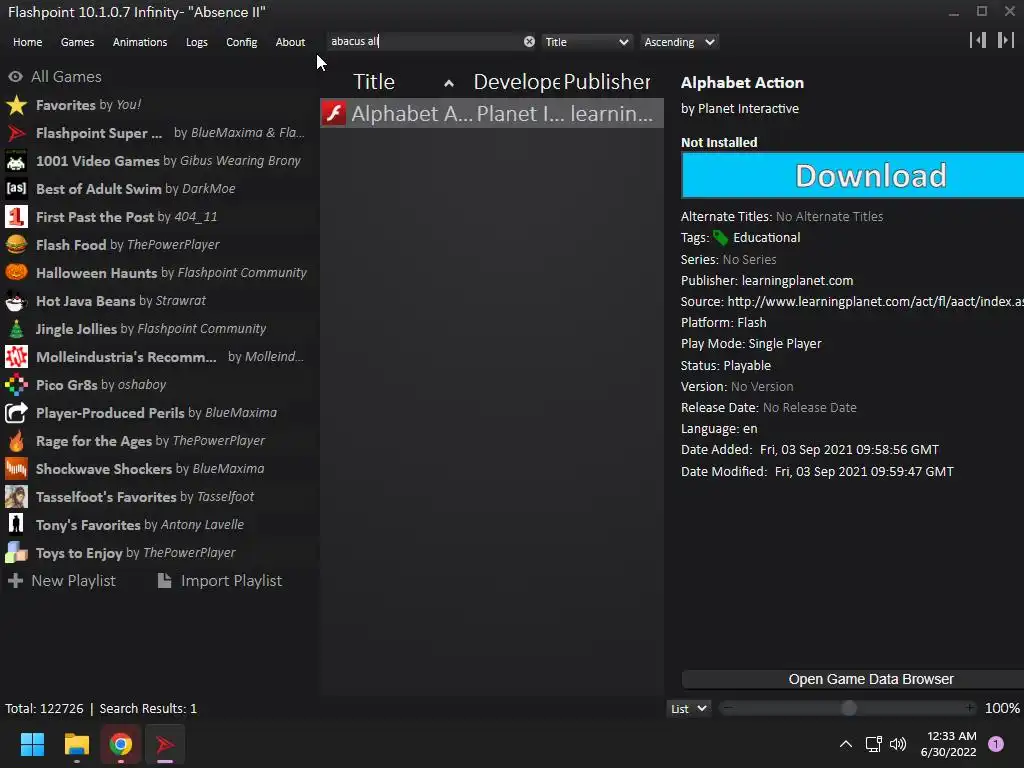Click the 1001 Video Games playlist icon

(x=16, y=161)
